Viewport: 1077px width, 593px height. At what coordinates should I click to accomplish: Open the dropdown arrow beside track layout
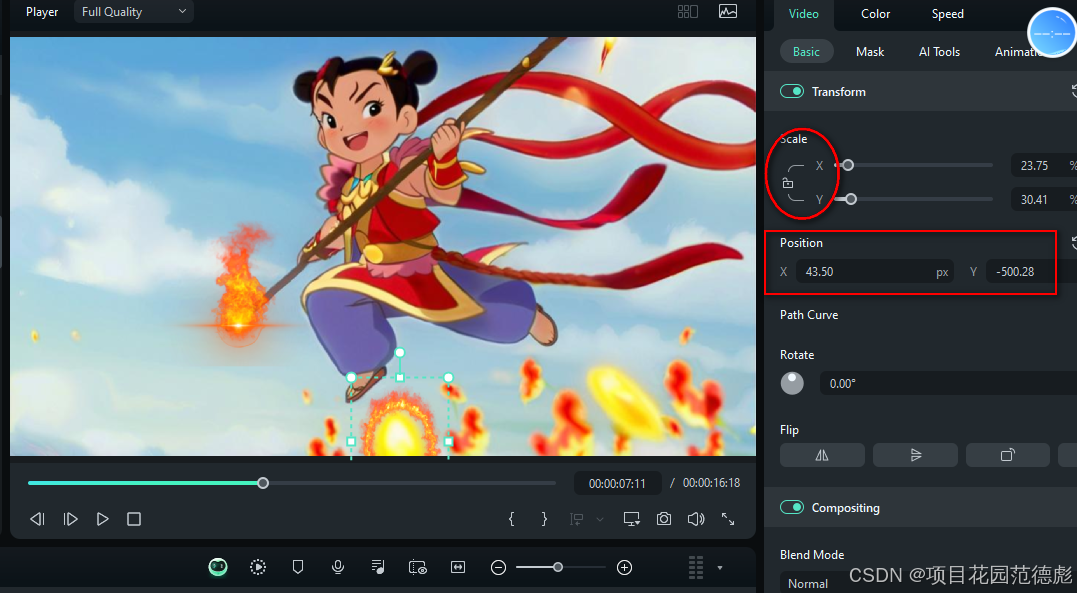720,568
